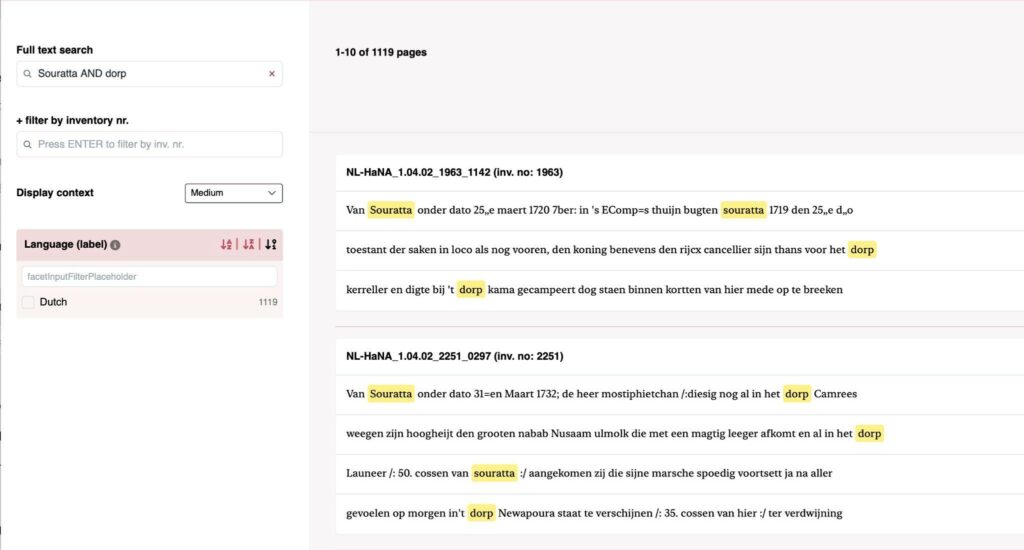
Task: Enable the Dutch language checkbox
Action: (28, 302)
